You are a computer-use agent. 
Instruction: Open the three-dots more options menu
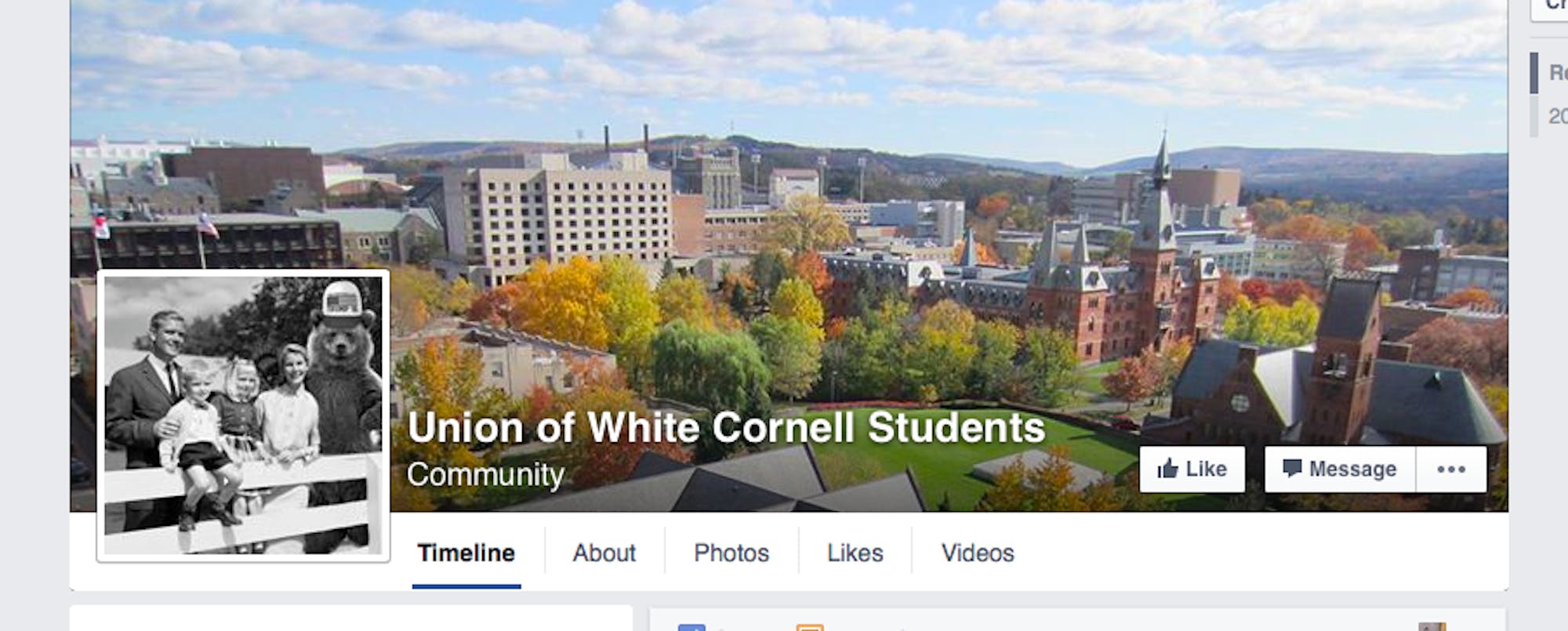(x=1450, y=469)
